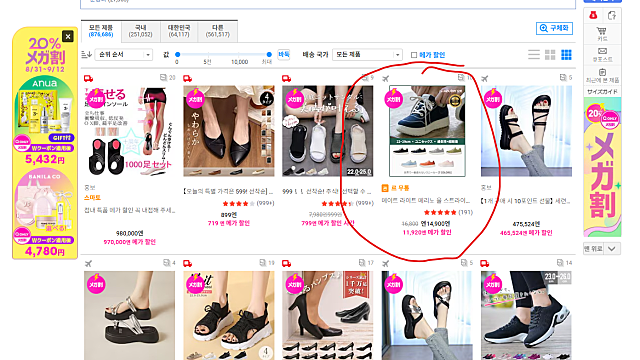Click the サイズガイド size guide link
This screenshot has width=640, height=360.
[602, 91]
